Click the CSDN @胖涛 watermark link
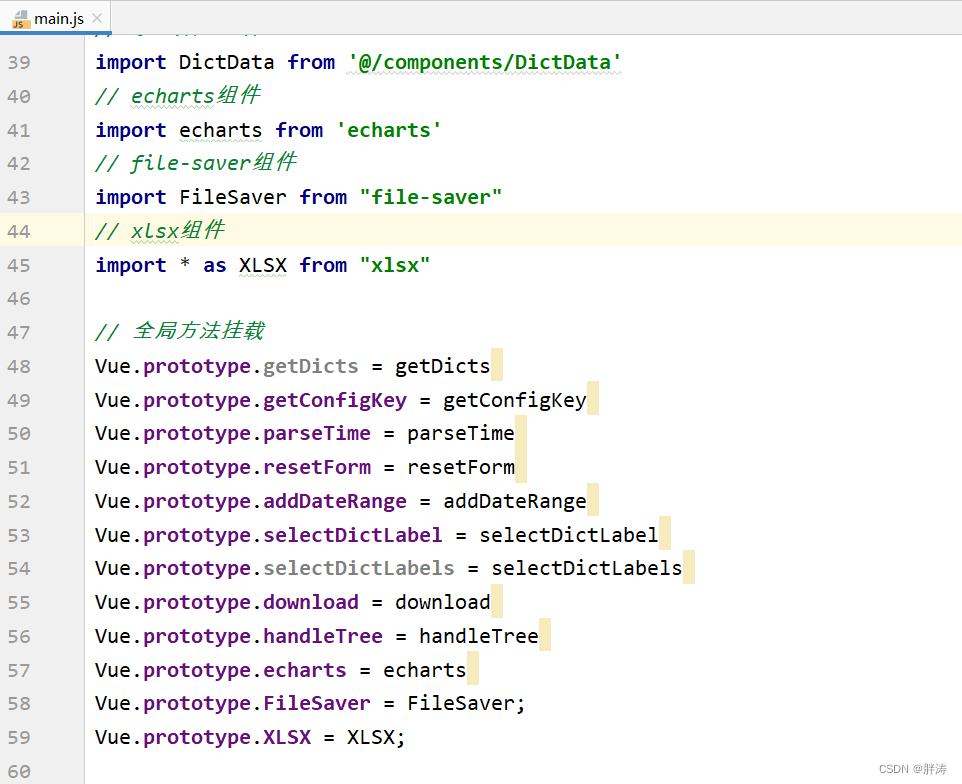Viewport: 962px width, 784px height. 912,768
